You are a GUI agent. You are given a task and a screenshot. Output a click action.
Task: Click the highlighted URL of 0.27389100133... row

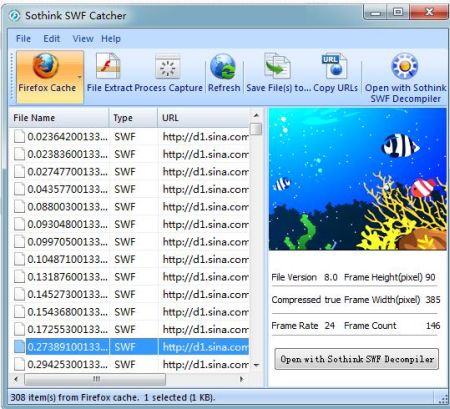pyautogui.click(x=205, y=347)
